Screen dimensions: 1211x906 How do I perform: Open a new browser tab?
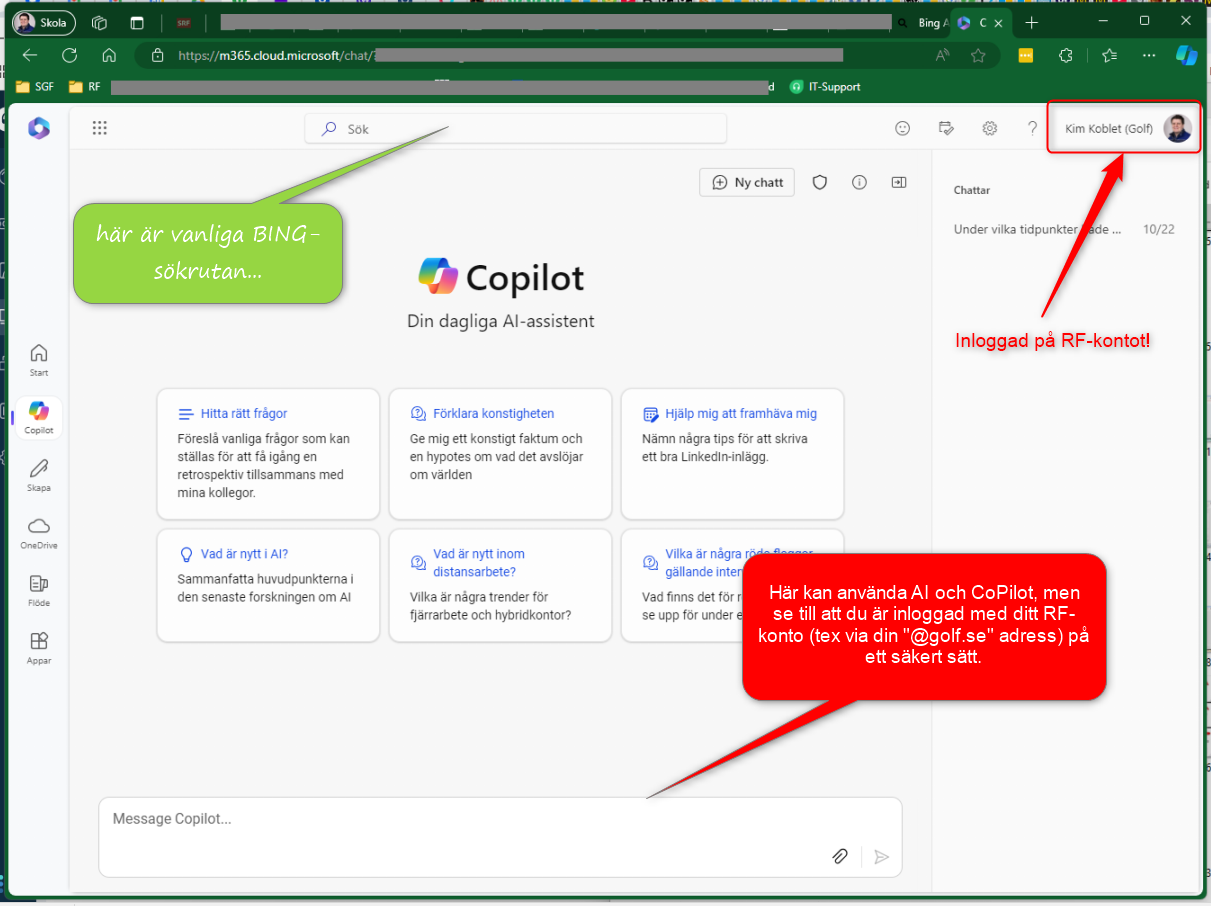click(x=1032, y=22)
